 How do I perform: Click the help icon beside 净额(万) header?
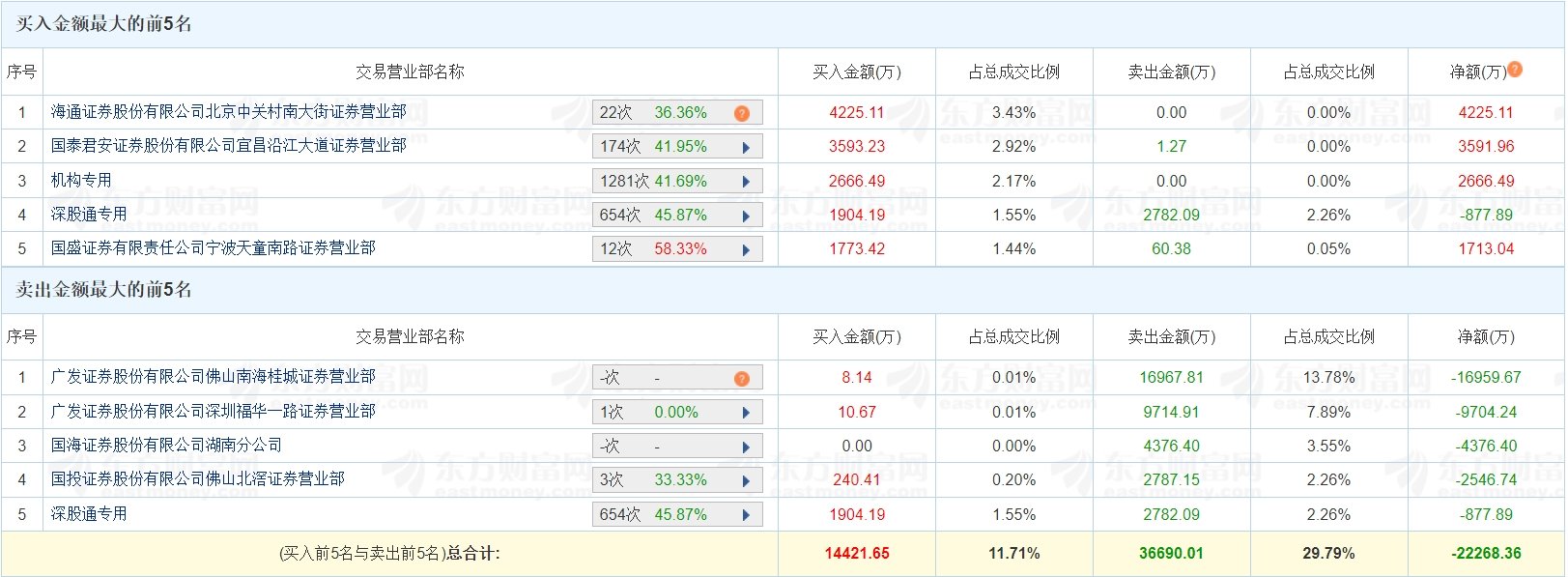coord(1514,70)
